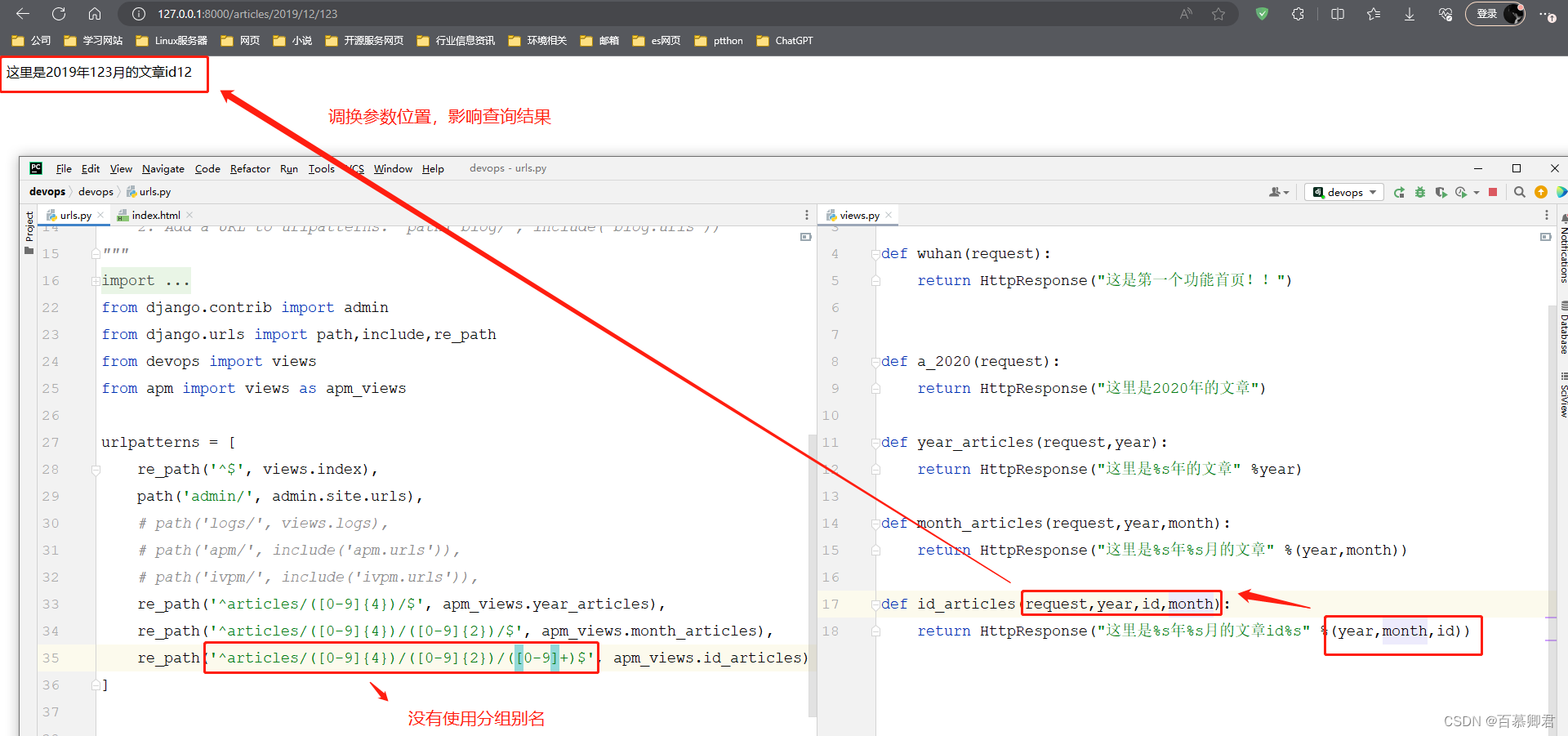Rerun the devops configuration
The image size is (1568, 736).
pos(1399,192)
